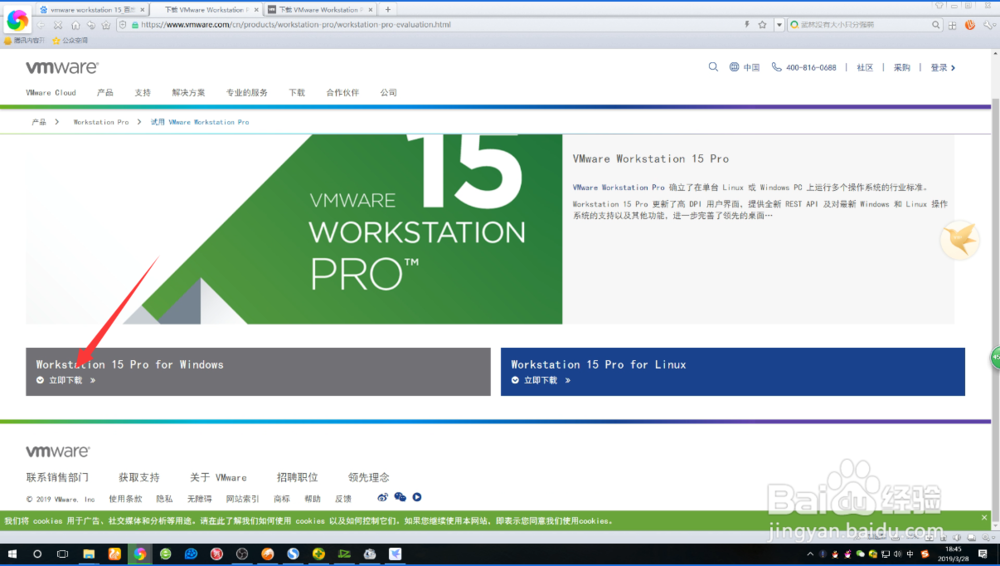Viewport: 1000px width, 566px height.
Task: Click the undo-close-tab arrow beside home
Action: [91, 25]
